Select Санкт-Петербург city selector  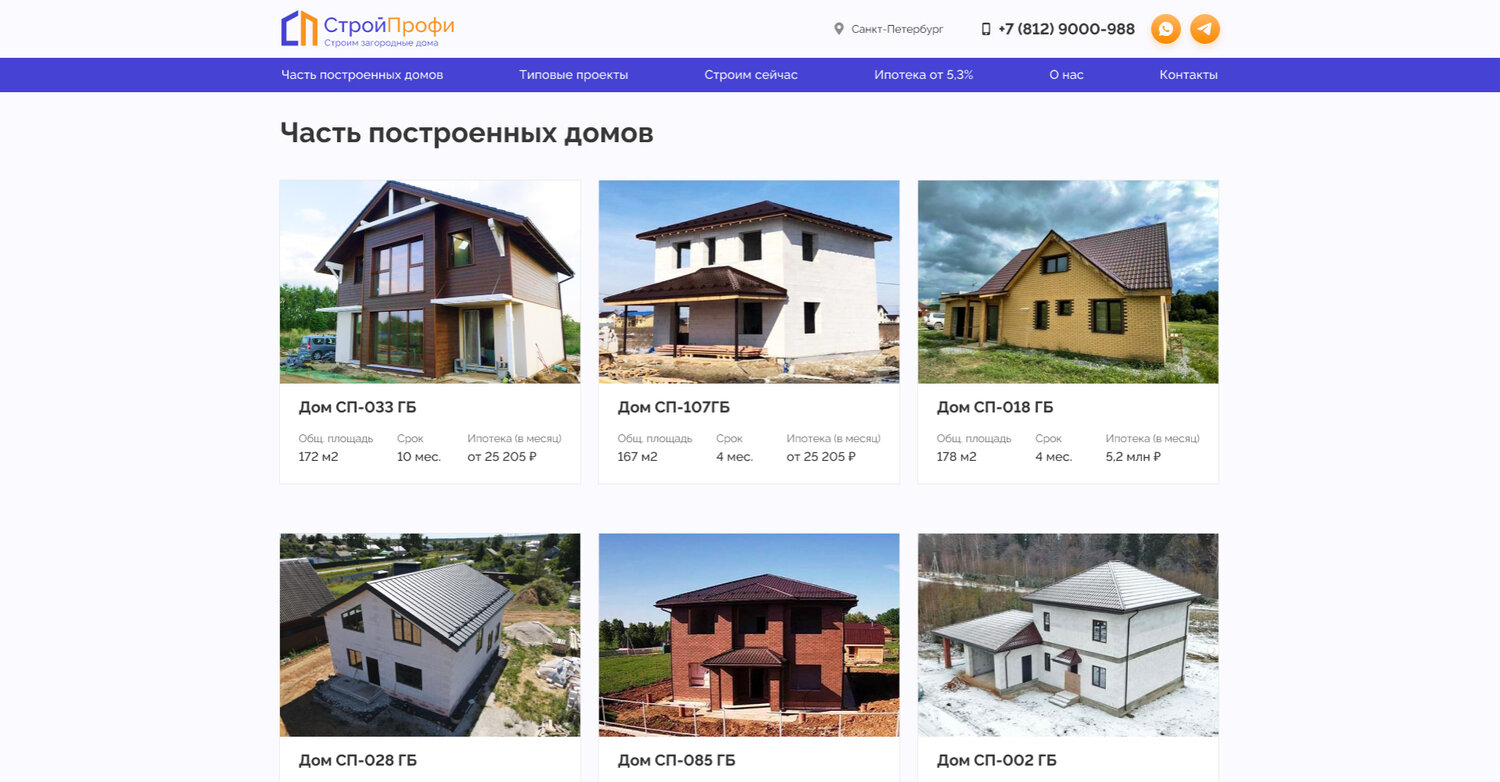(x=897, y=29)
